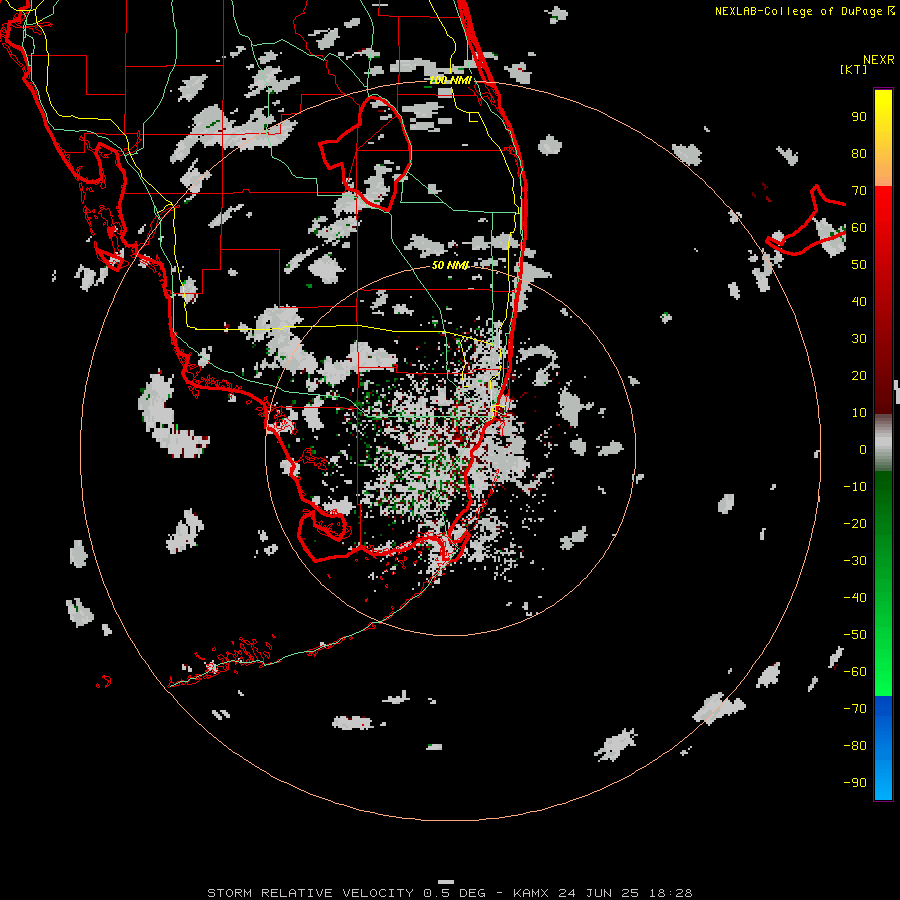
Task: Click the -90 value on the velocity scale
Action: (x=855, y=783)
